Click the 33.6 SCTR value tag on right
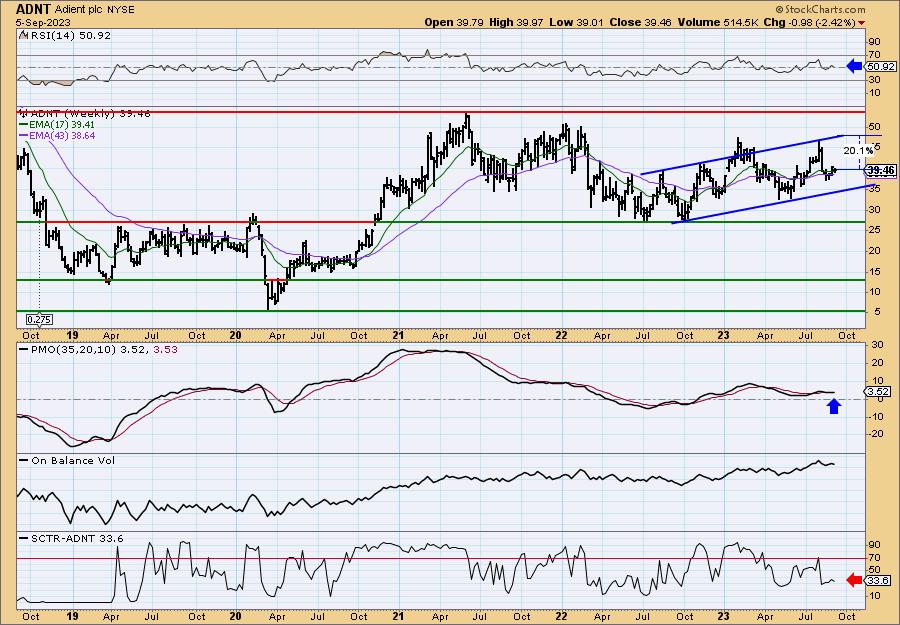Image resolution: width=900 pixels, height=625 pixels. 879,581
